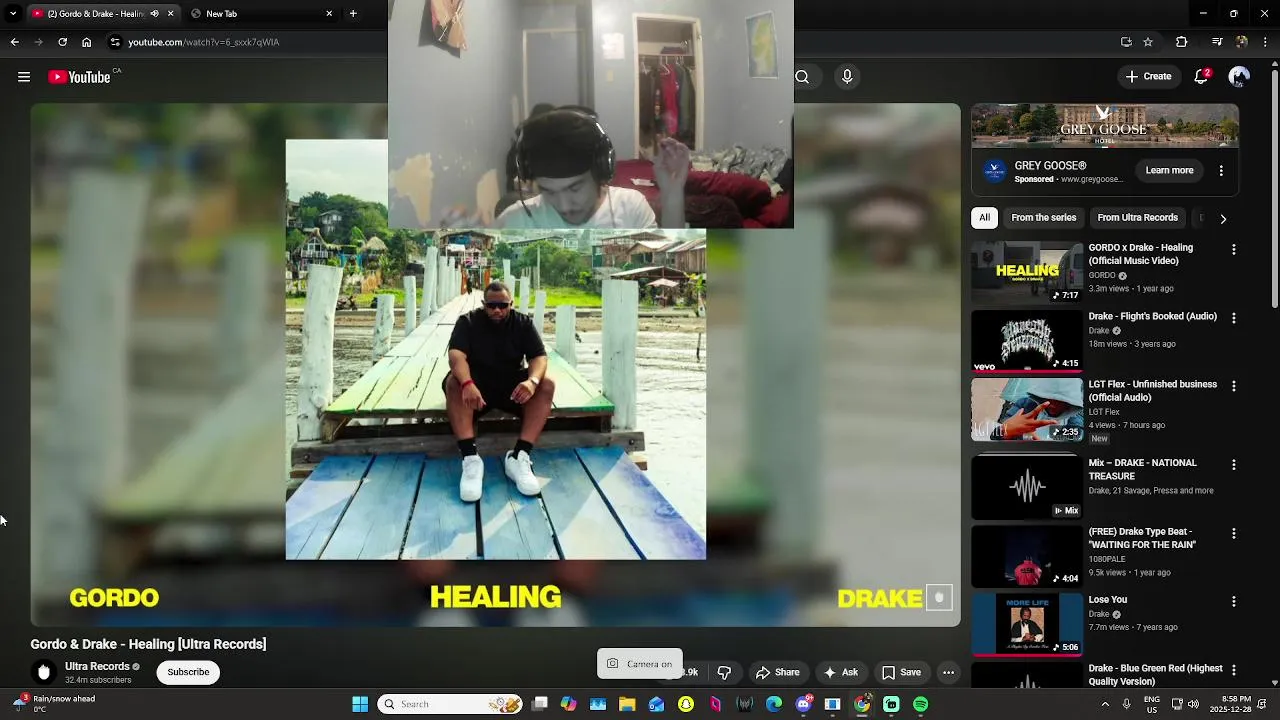Image resolution: width=1280 pixels, height=720 pixels.
Task: Toggle the Camera on indicator
Action: [x=640, y=664]
